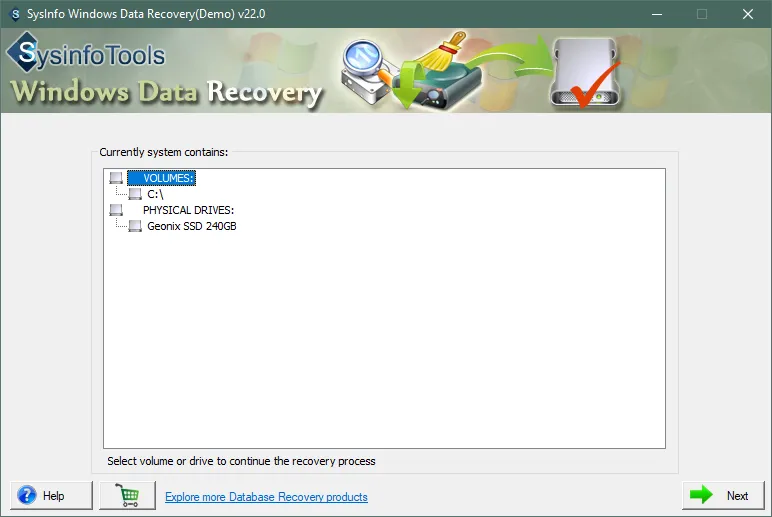The height and width of the screenshot is (517, 772).
Task: Click the shopping cart purchase button
Action: pyautogui.click(x=128, y=495)
